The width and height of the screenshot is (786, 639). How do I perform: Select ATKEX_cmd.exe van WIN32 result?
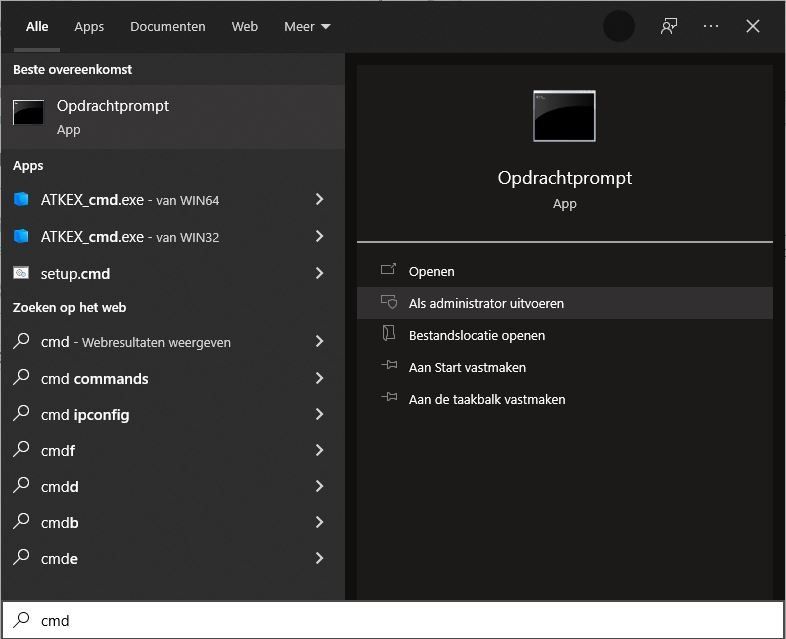173,236
